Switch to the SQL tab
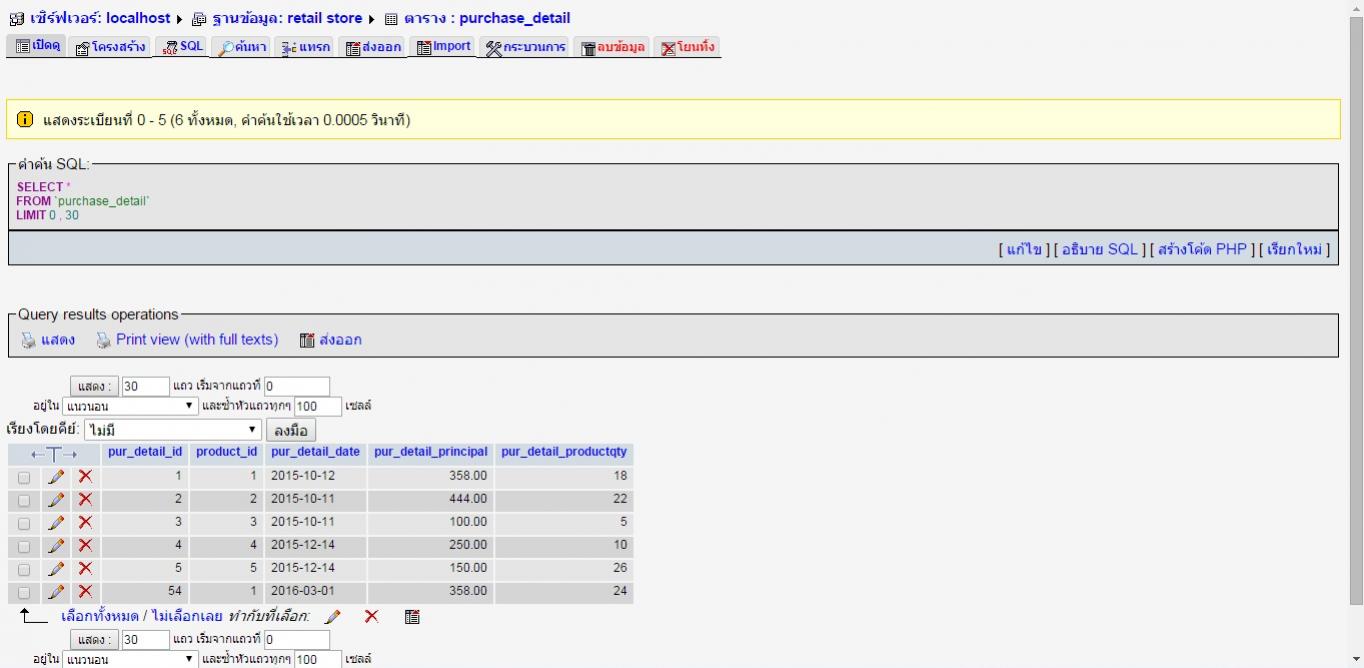1364x668 pixels. tap(182, 47)
